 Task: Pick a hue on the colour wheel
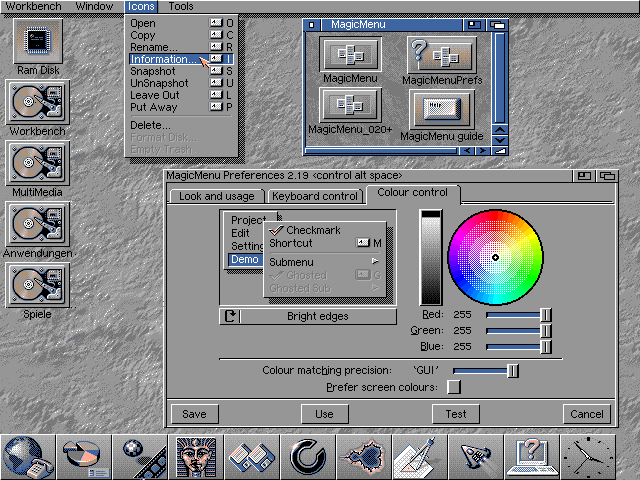pyautogui.click(x=495, y=257)
